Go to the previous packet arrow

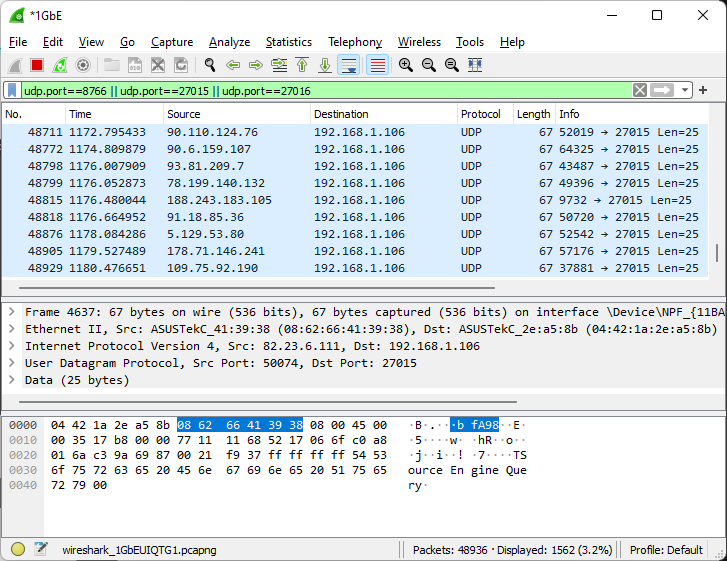tap(233, 65)
